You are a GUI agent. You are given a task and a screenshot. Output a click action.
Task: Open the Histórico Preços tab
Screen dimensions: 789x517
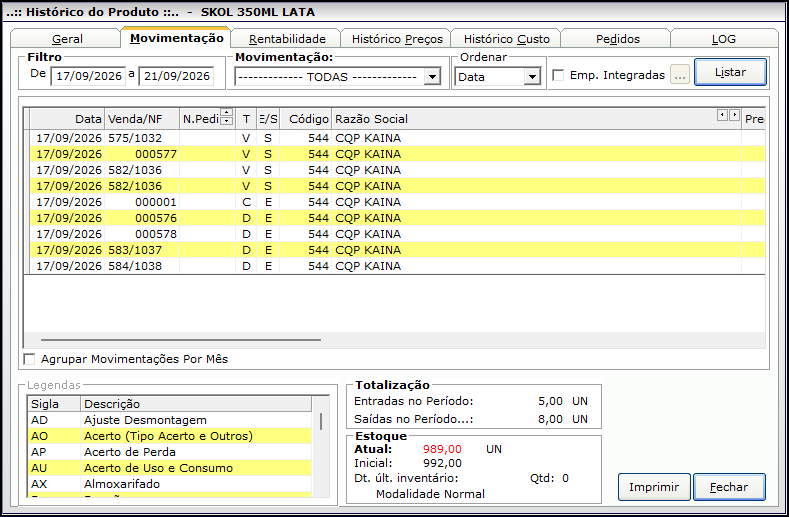397,39
